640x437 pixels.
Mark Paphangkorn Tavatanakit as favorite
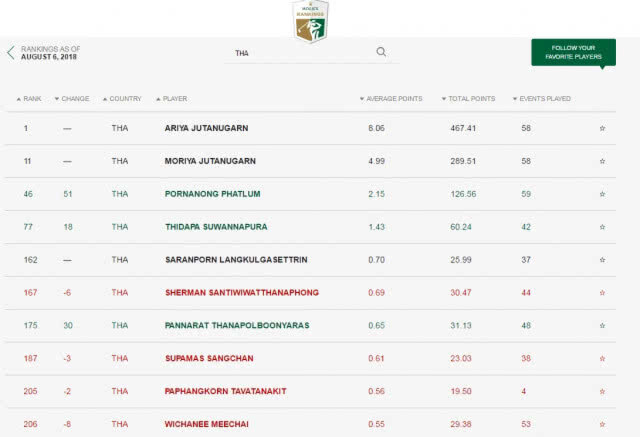(x=602, y=391)
